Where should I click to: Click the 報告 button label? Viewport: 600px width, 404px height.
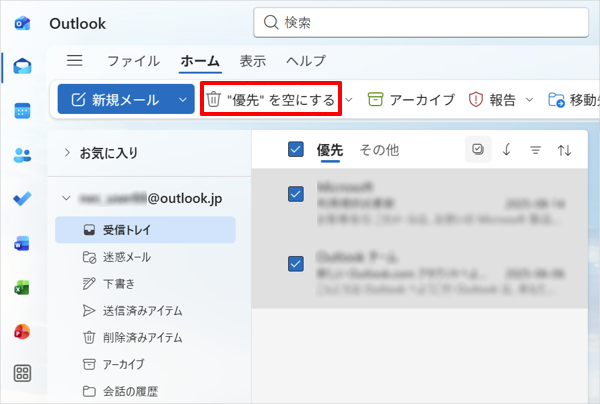[503, 100]
